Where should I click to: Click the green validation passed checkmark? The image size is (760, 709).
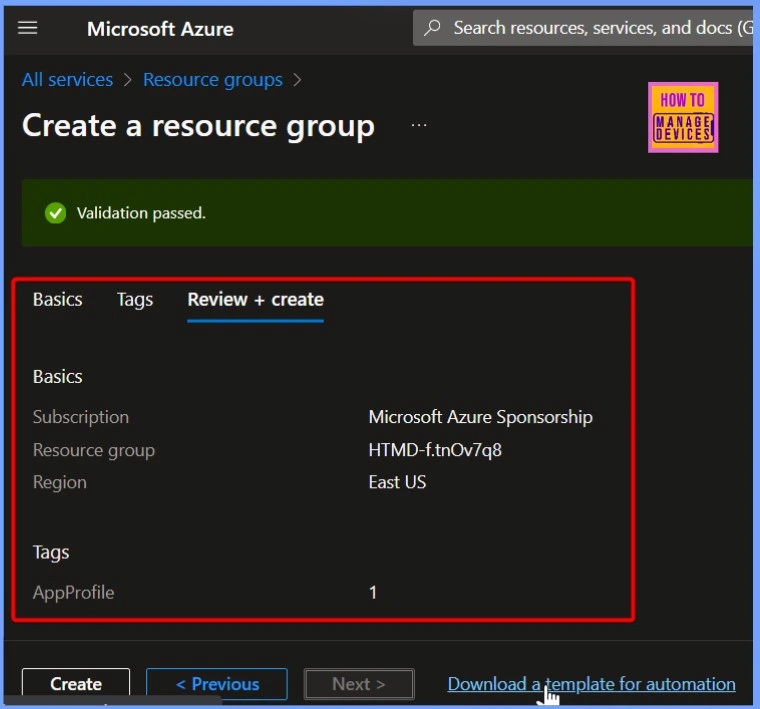click(x=56, y=213)
